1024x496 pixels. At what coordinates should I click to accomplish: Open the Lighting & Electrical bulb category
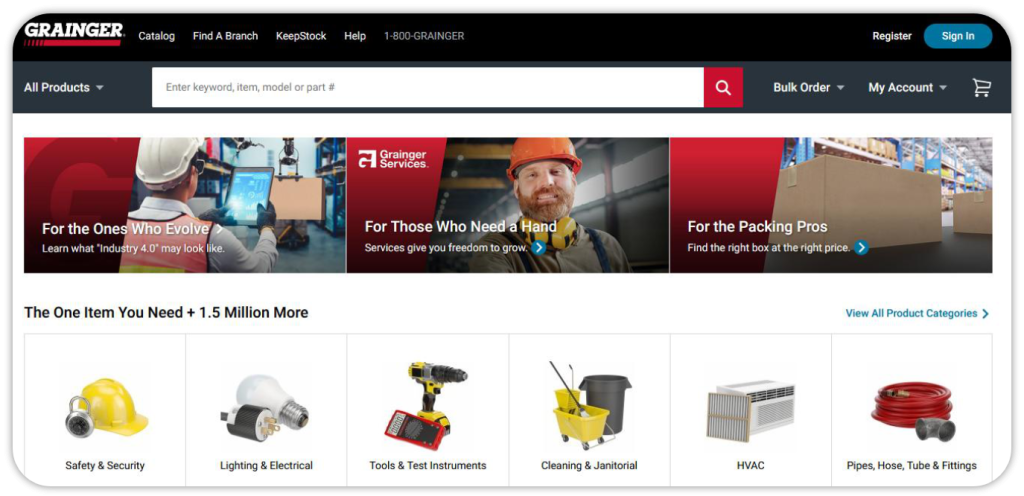(266, 410)
